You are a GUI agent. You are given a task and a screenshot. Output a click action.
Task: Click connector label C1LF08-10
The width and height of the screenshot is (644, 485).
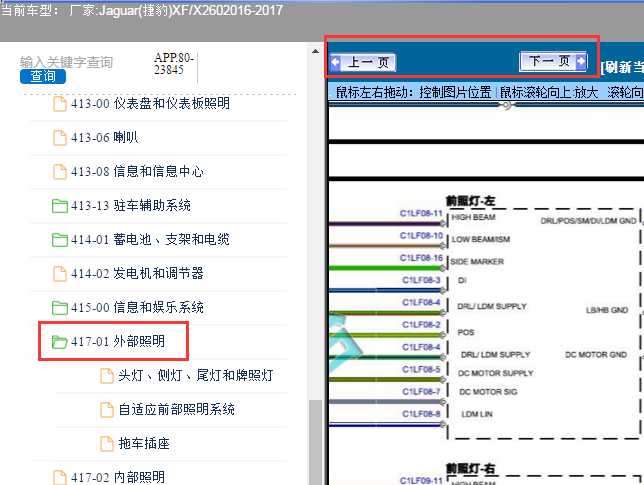point(421,236)
